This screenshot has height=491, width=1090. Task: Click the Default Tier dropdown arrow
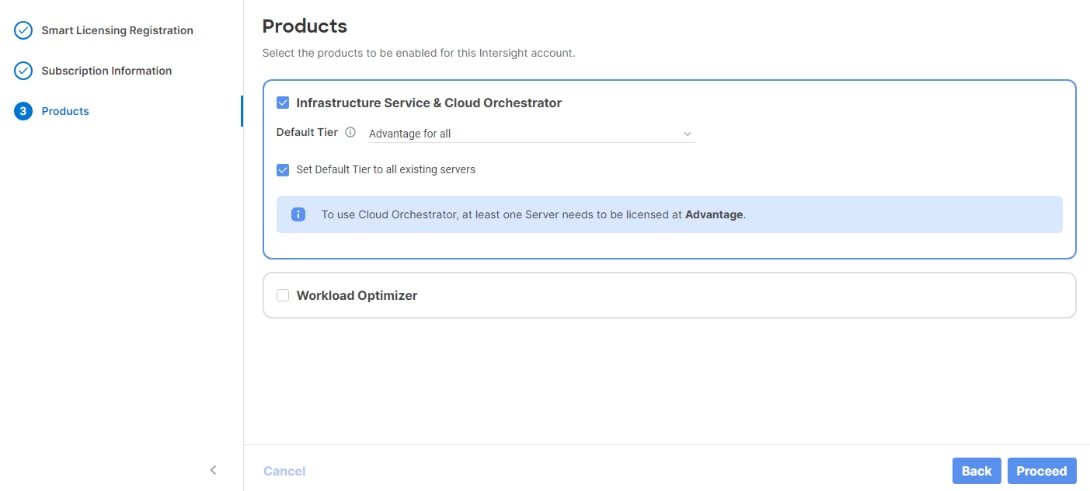pos(688,134)
